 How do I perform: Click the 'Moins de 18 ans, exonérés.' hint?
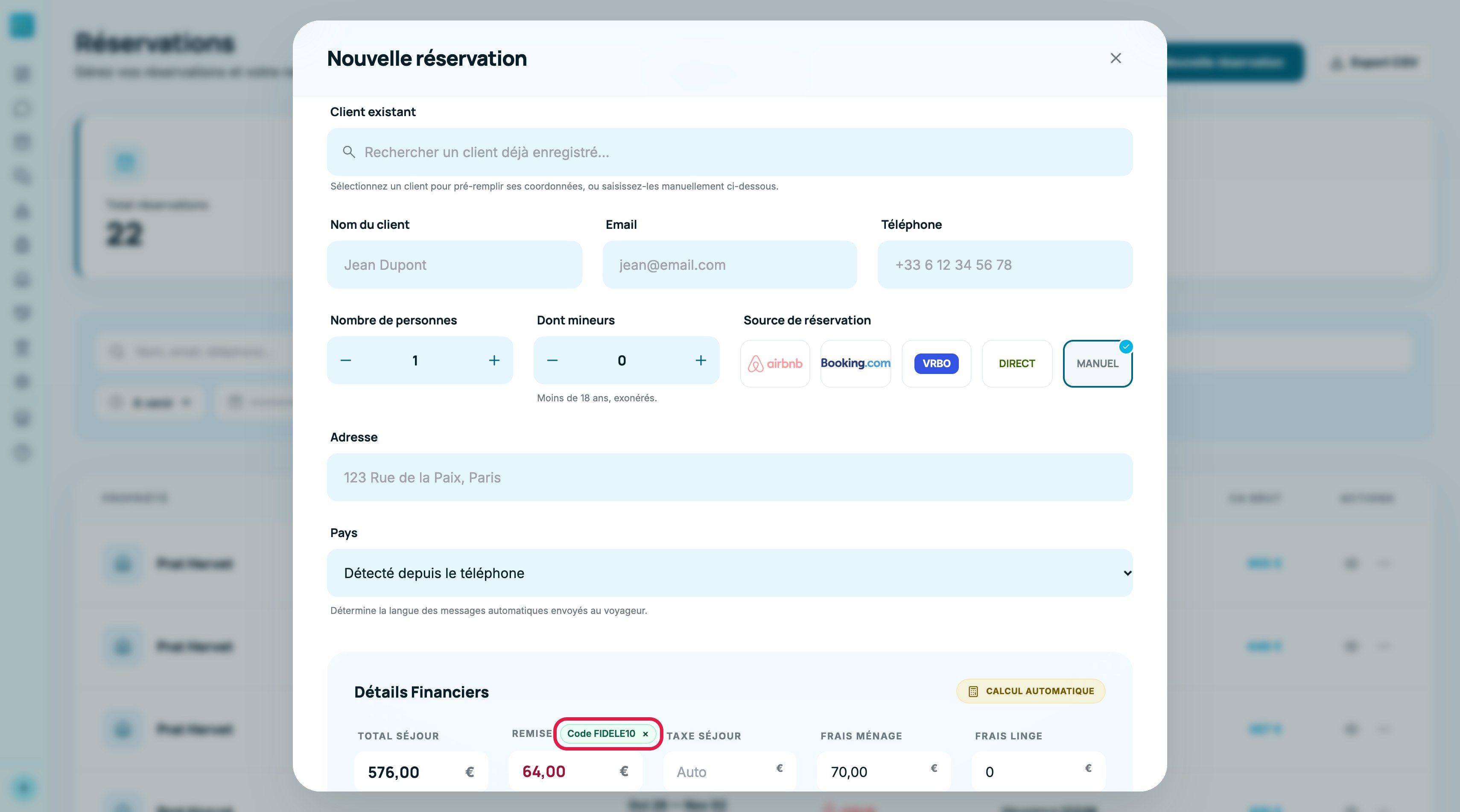pos(597,398)
